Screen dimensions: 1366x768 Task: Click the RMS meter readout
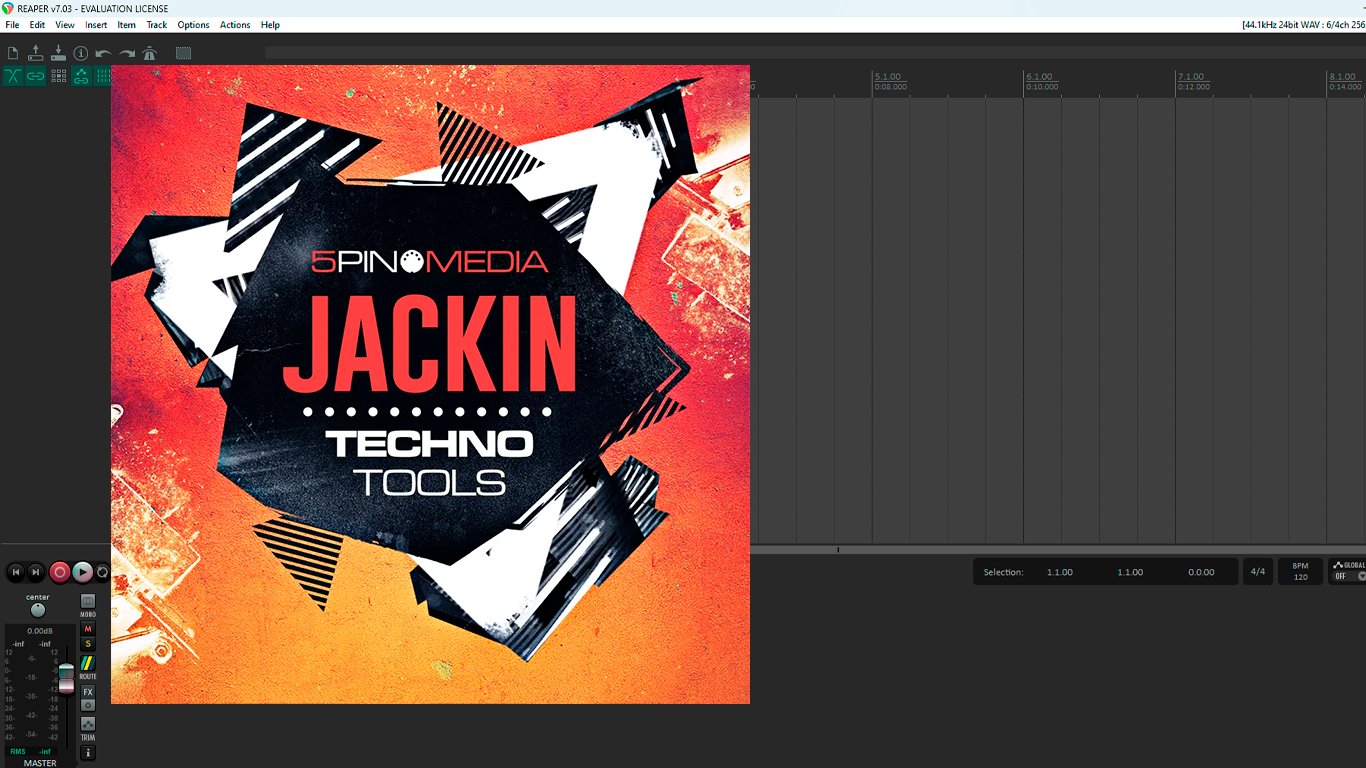[30, 751]
